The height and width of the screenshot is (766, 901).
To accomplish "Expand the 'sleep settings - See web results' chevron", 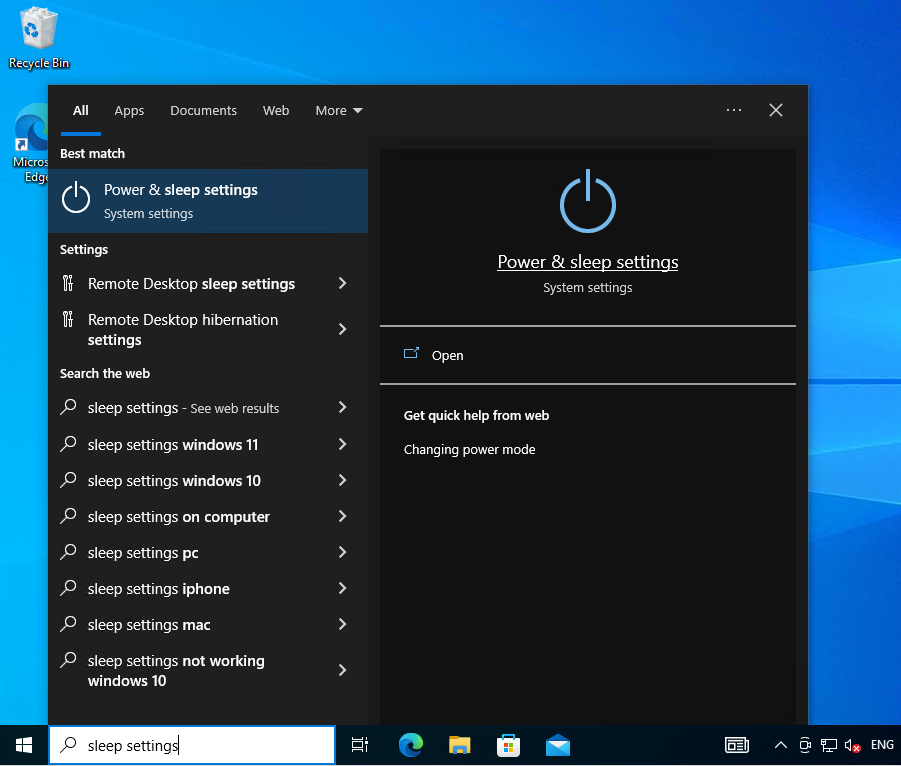I will 342,407.
